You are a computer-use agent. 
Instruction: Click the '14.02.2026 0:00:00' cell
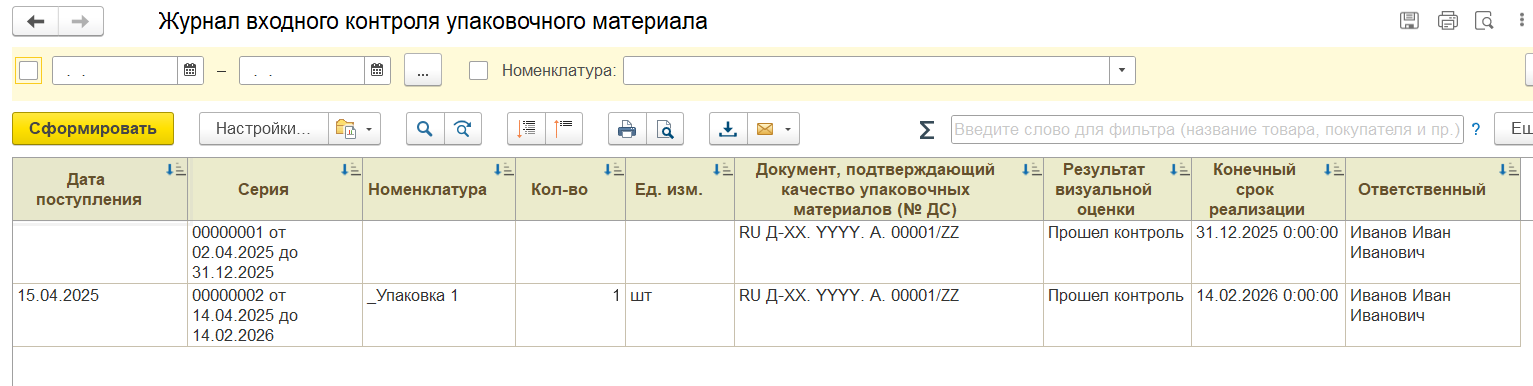(1268, 315)
